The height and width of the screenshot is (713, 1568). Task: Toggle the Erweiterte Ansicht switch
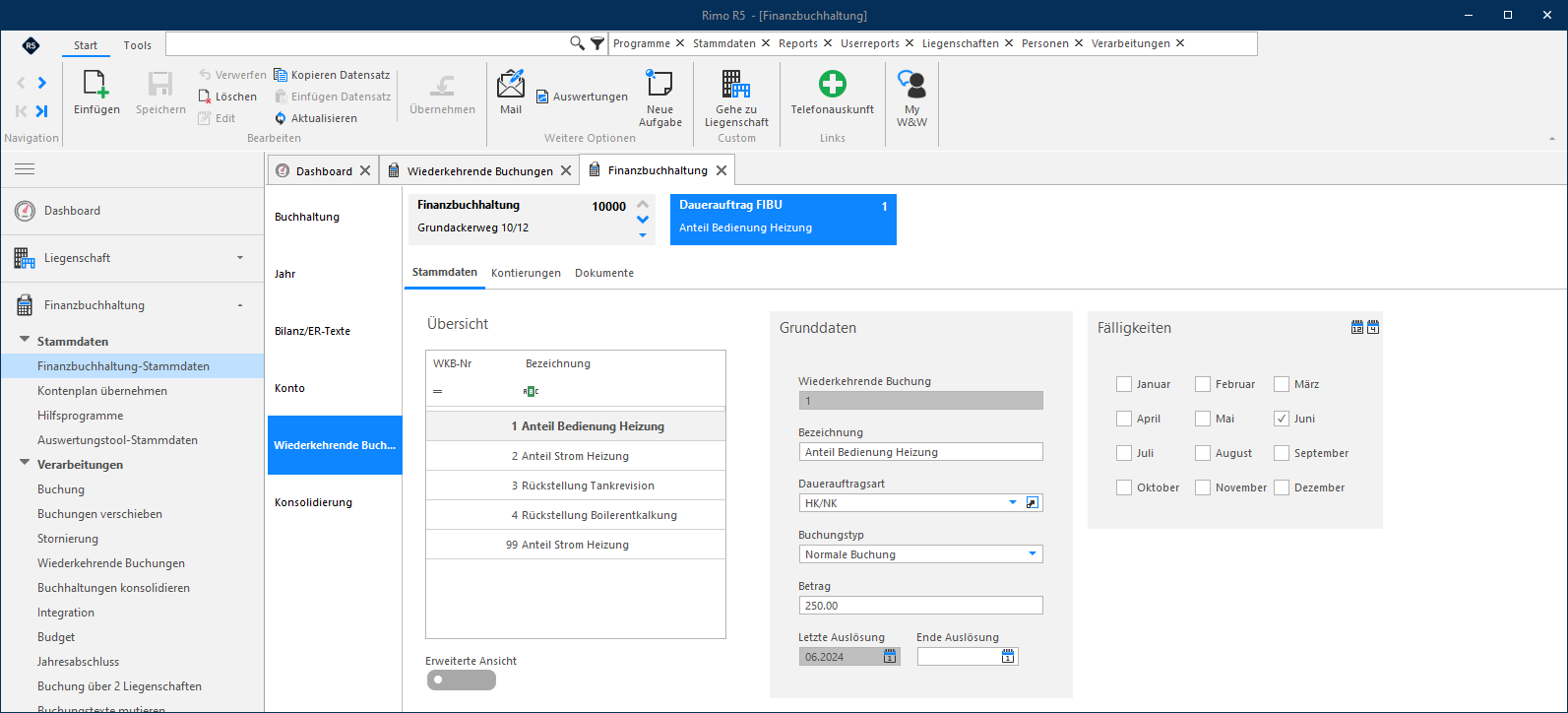462,680
